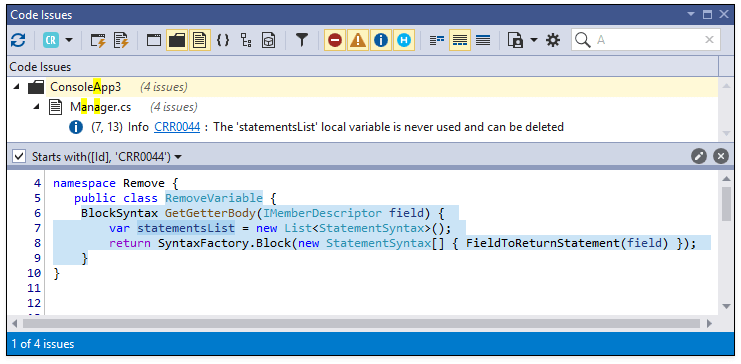Click the cube member grouping icon
741x364 pixels.
(268, 41)
